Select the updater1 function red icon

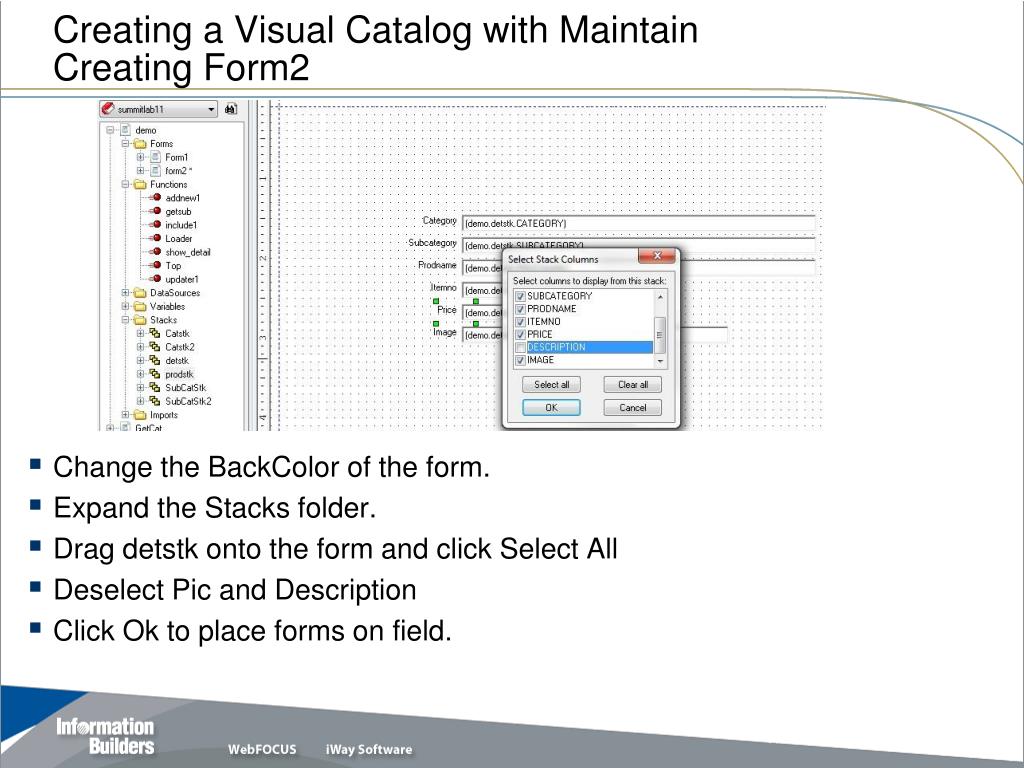156,279
